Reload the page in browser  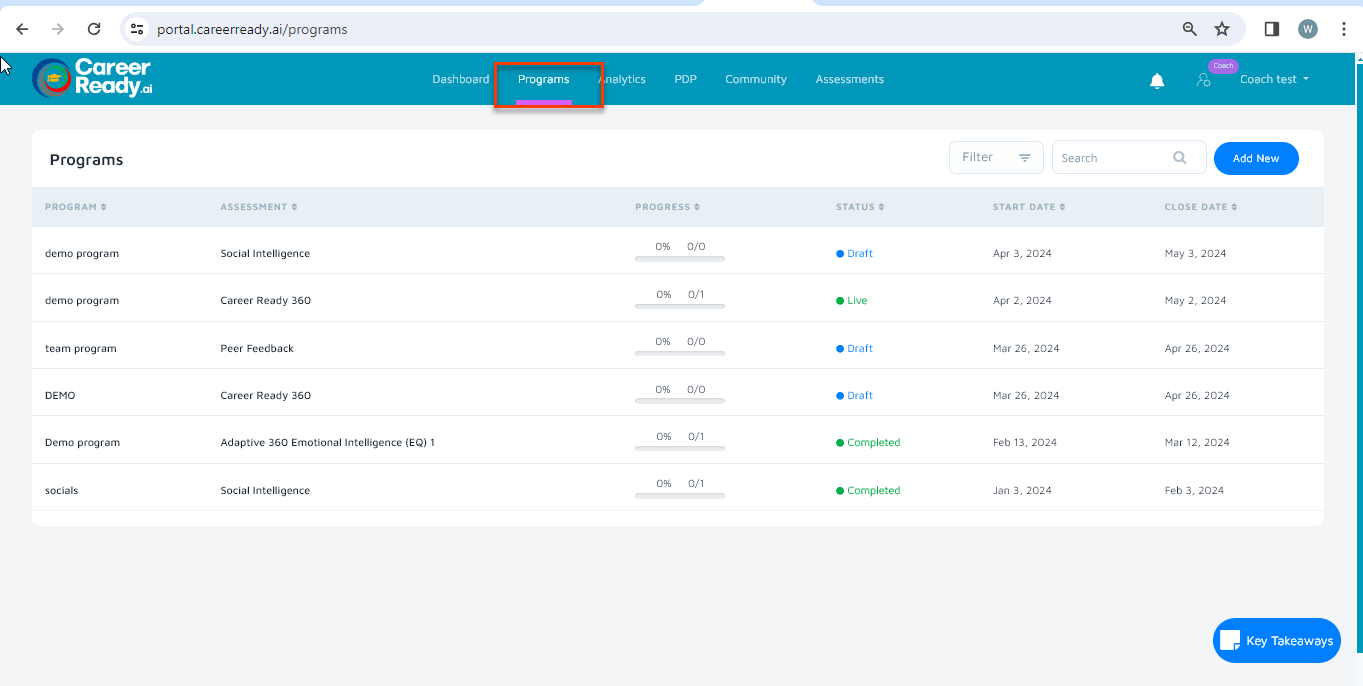pyautogui.click(x=94, y=29)
